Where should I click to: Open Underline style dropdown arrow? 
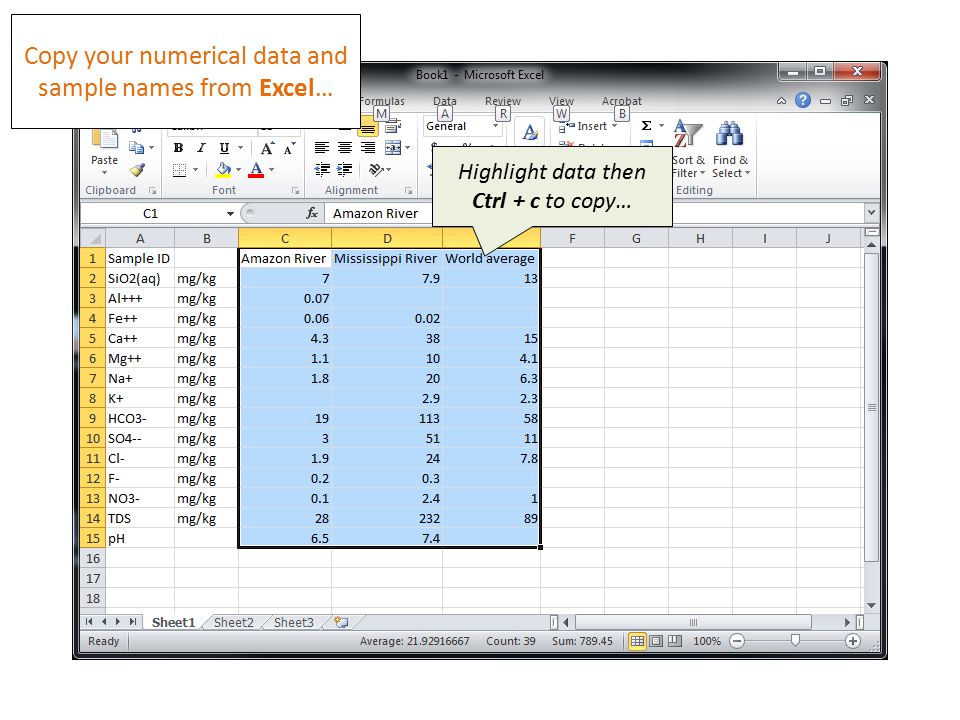pyautogui.click(x=240, y=148)
